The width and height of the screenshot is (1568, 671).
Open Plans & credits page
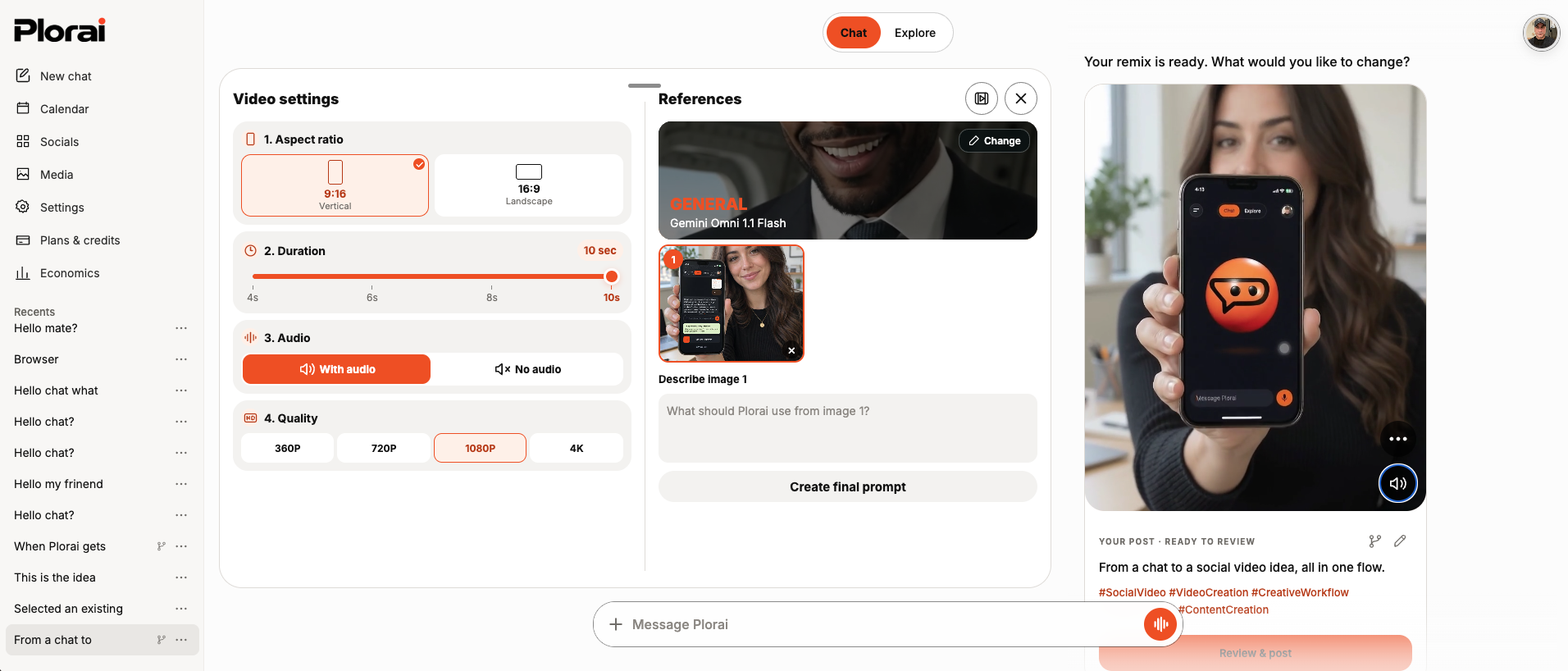tap(67, 240)
